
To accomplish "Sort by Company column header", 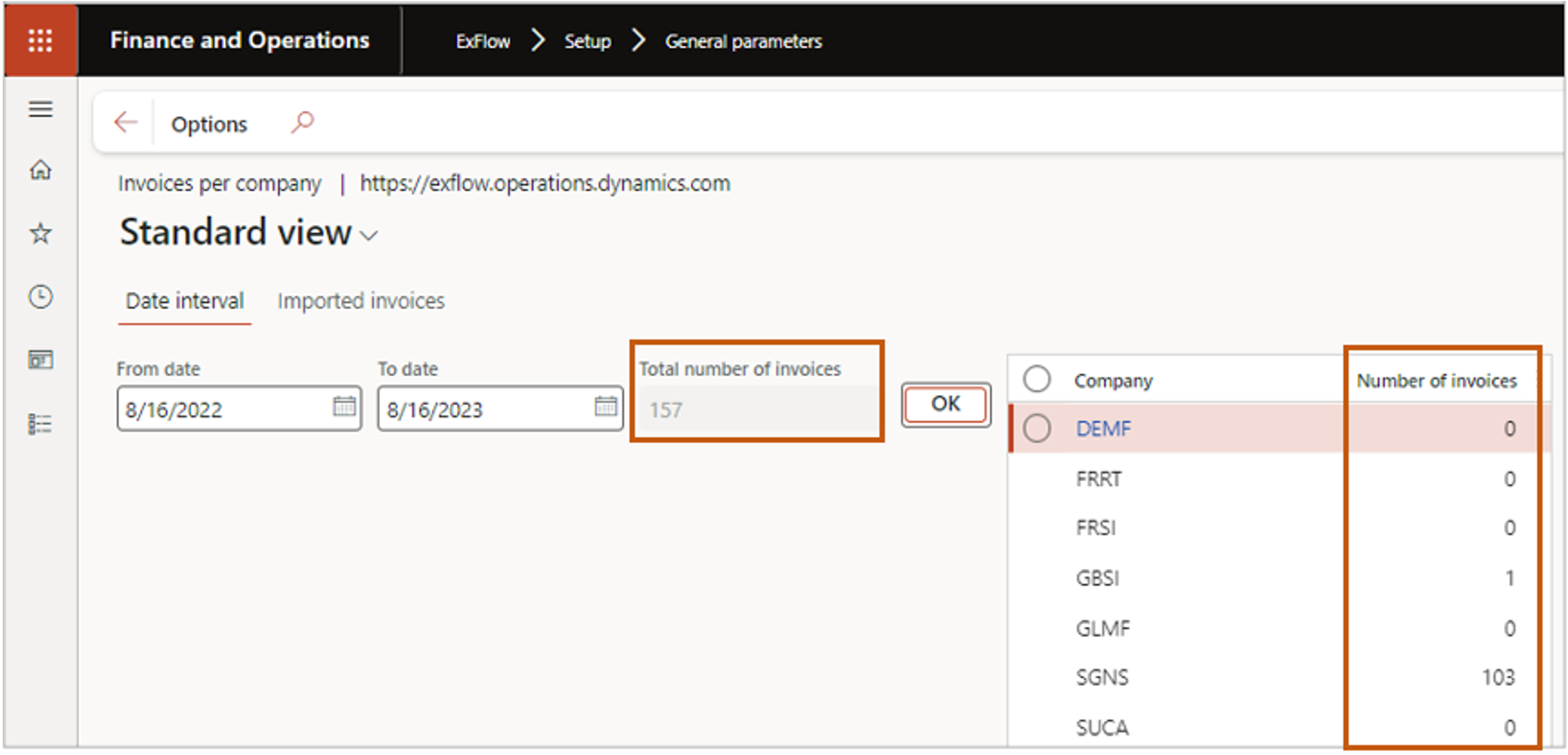I will click(x=1113, y=381).
